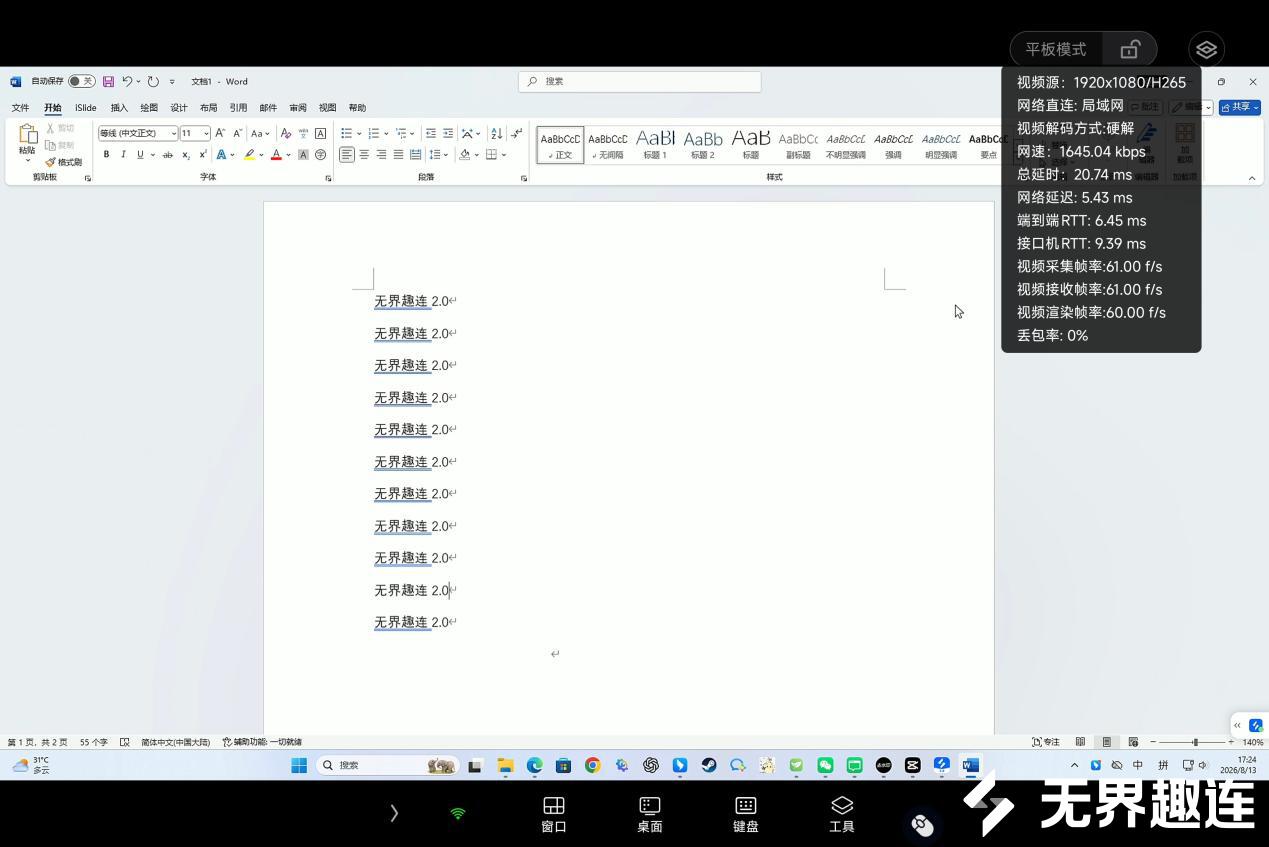This screenshot has height=847, width=1269.
Task: Open the Windows Start menu
Action: tap(299, 765)
